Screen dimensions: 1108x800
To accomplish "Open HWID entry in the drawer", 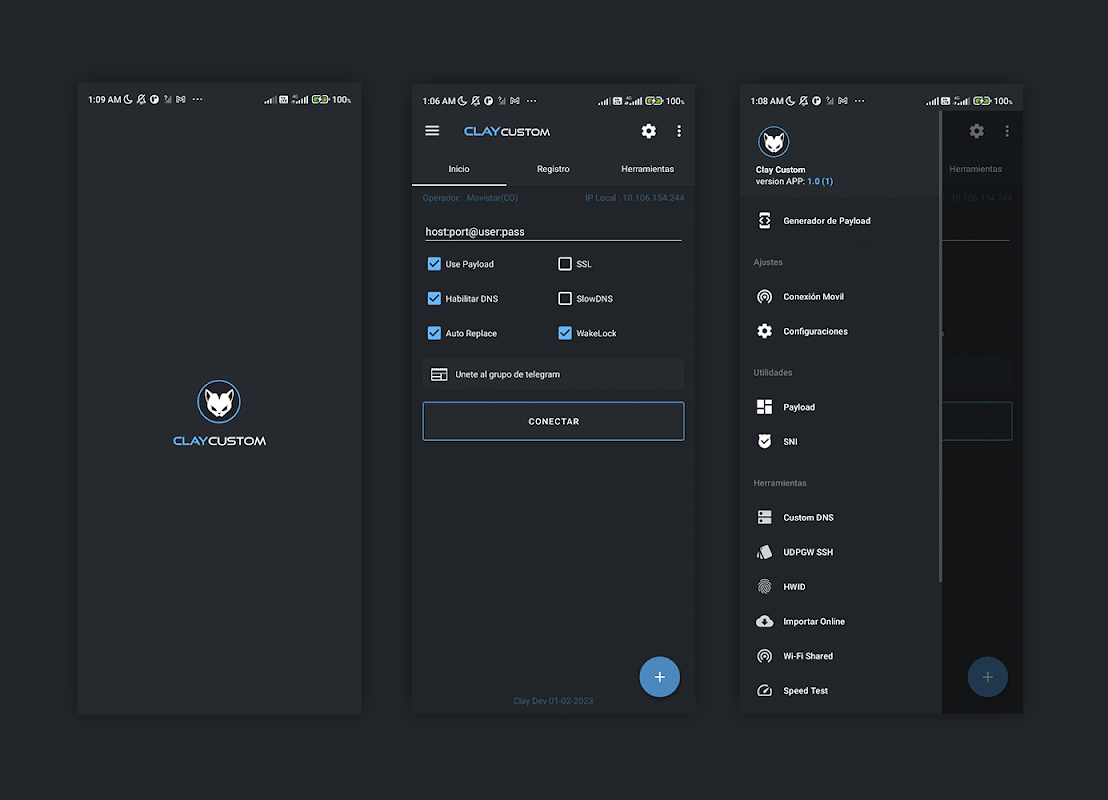I will click(841, 587).
